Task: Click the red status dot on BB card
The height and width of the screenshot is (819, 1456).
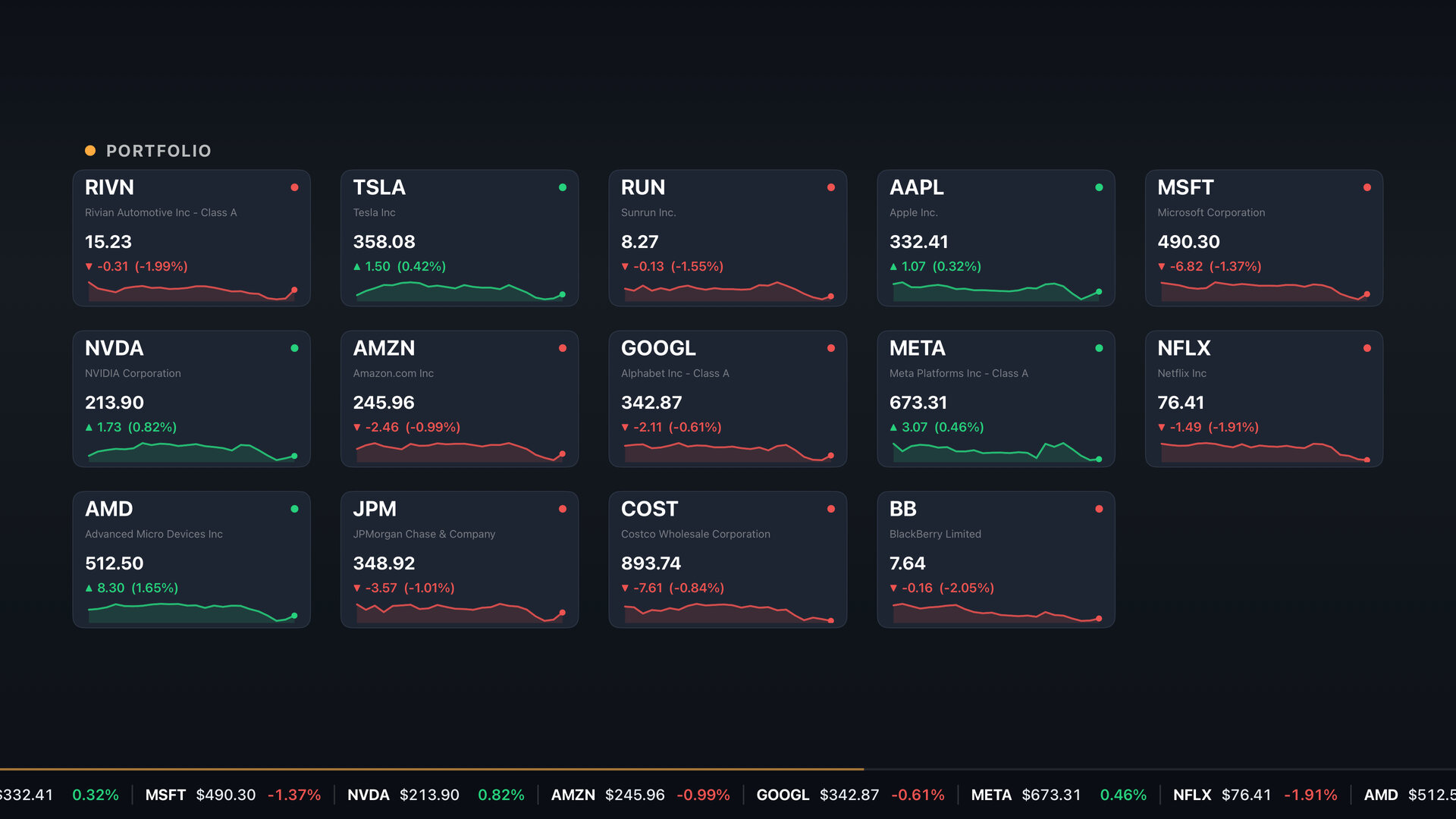Action: (x=1099, y=509)
